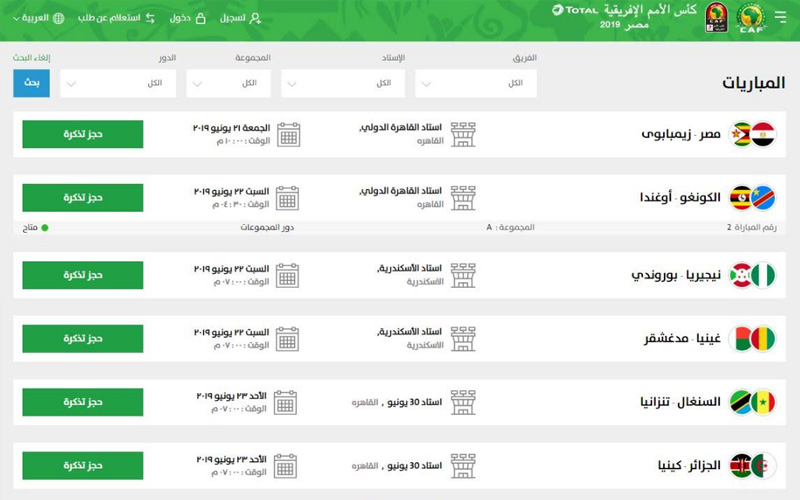This screenshot has height=500, width=800.
Task: Click the Egypt-Zimbabwe flags icon
Action: pos(752,134)
